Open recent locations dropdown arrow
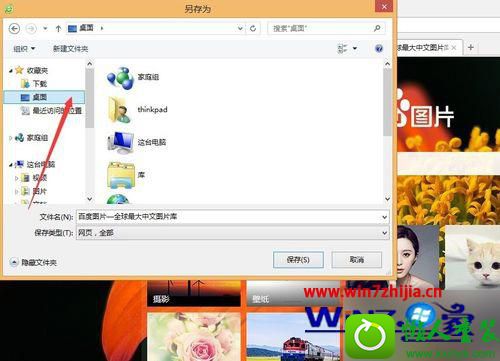Viewport: 500px width, 361px height. pyautogui.click(x=45, y=29)
